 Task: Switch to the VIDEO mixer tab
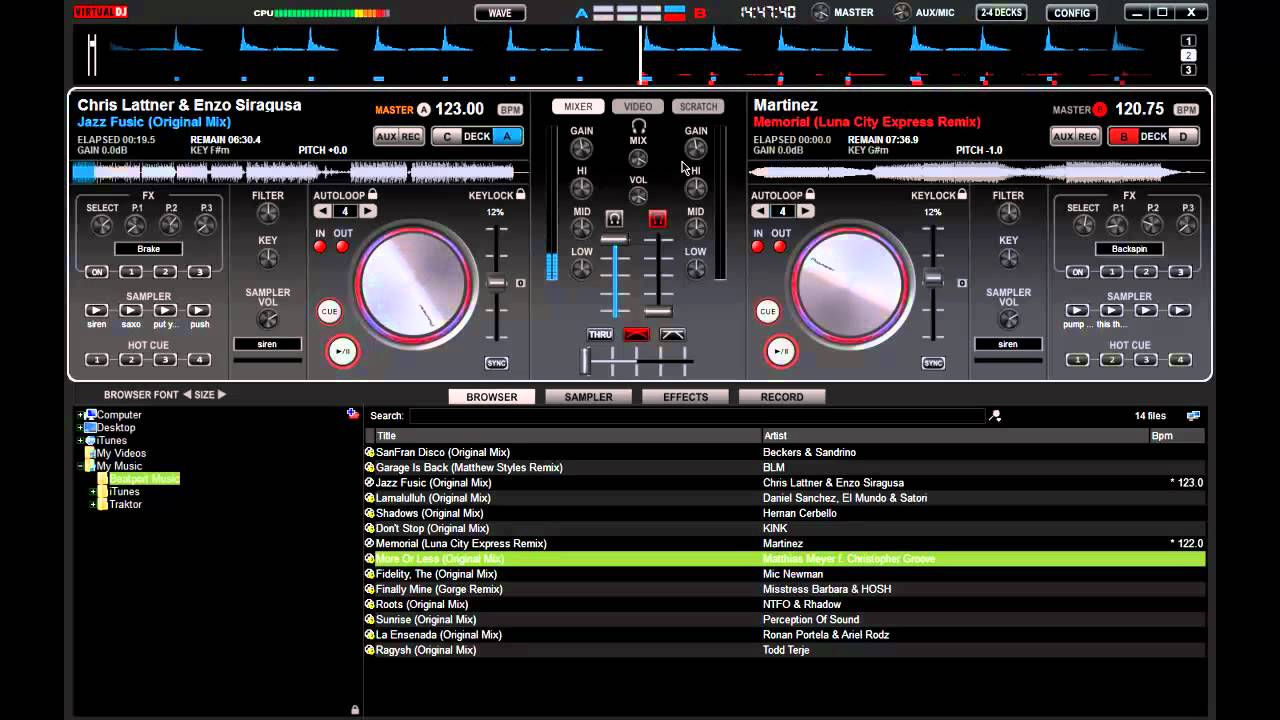pos(638,107)
